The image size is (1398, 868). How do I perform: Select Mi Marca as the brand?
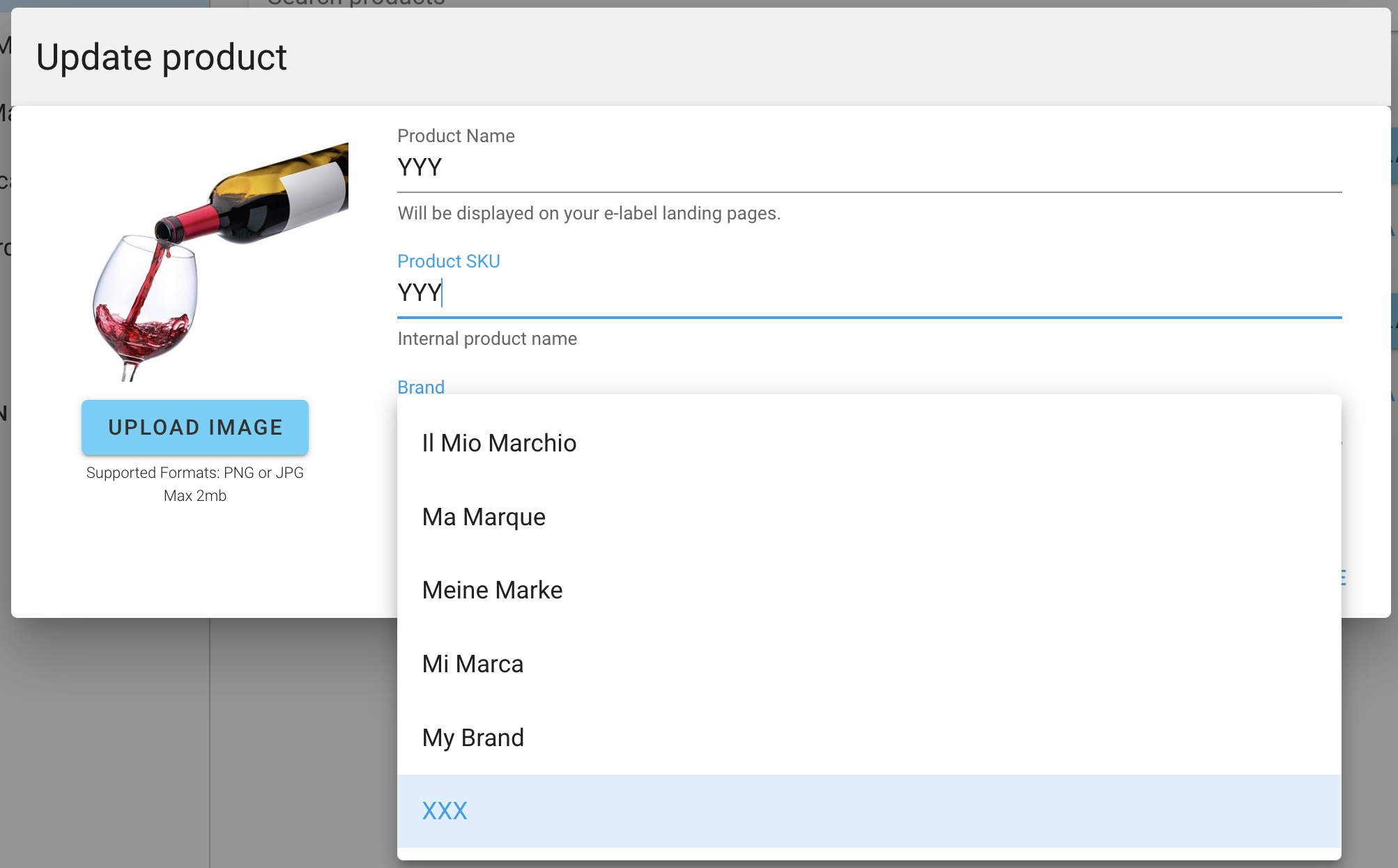(869, 664)
